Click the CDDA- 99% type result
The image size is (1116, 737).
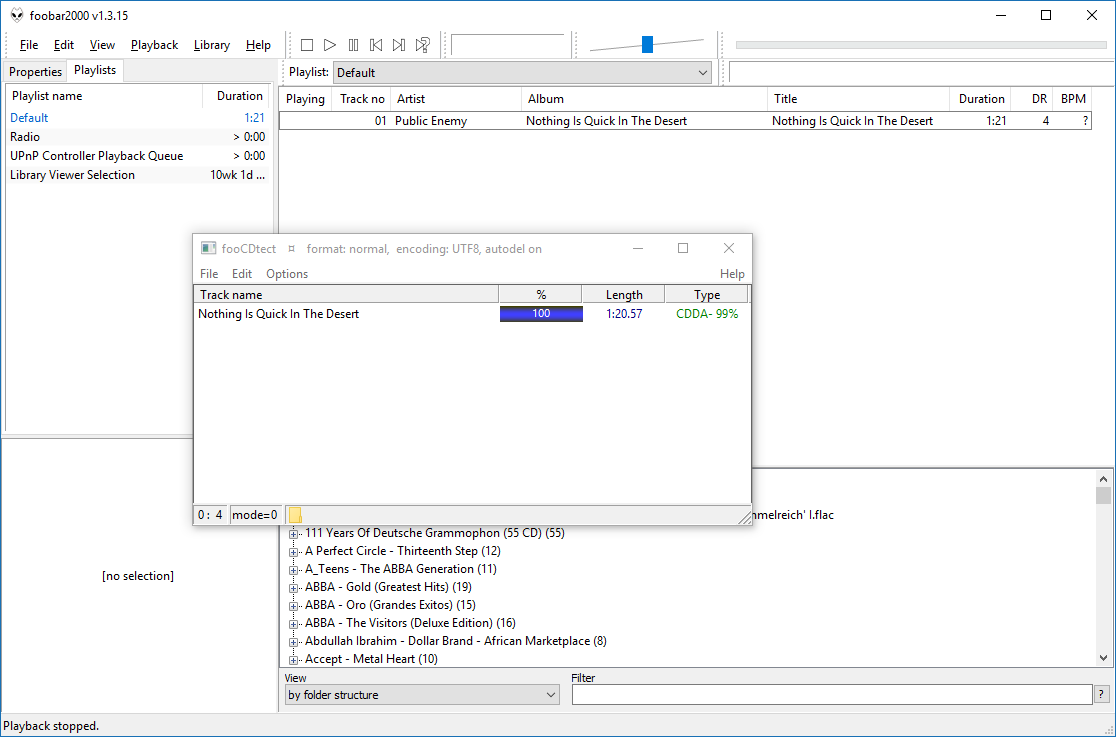[707, 314]
